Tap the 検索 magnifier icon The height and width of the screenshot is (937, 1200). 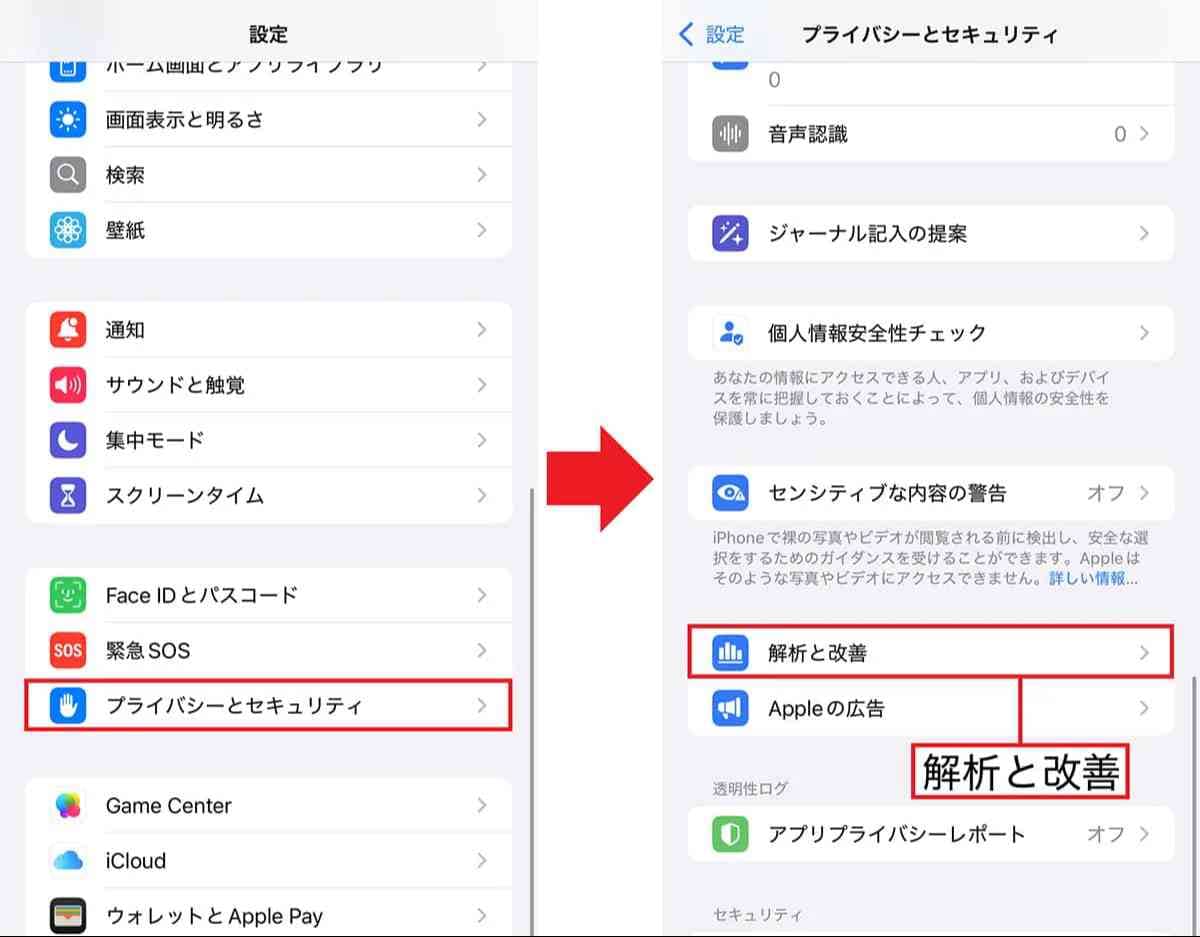click(68, 175)
